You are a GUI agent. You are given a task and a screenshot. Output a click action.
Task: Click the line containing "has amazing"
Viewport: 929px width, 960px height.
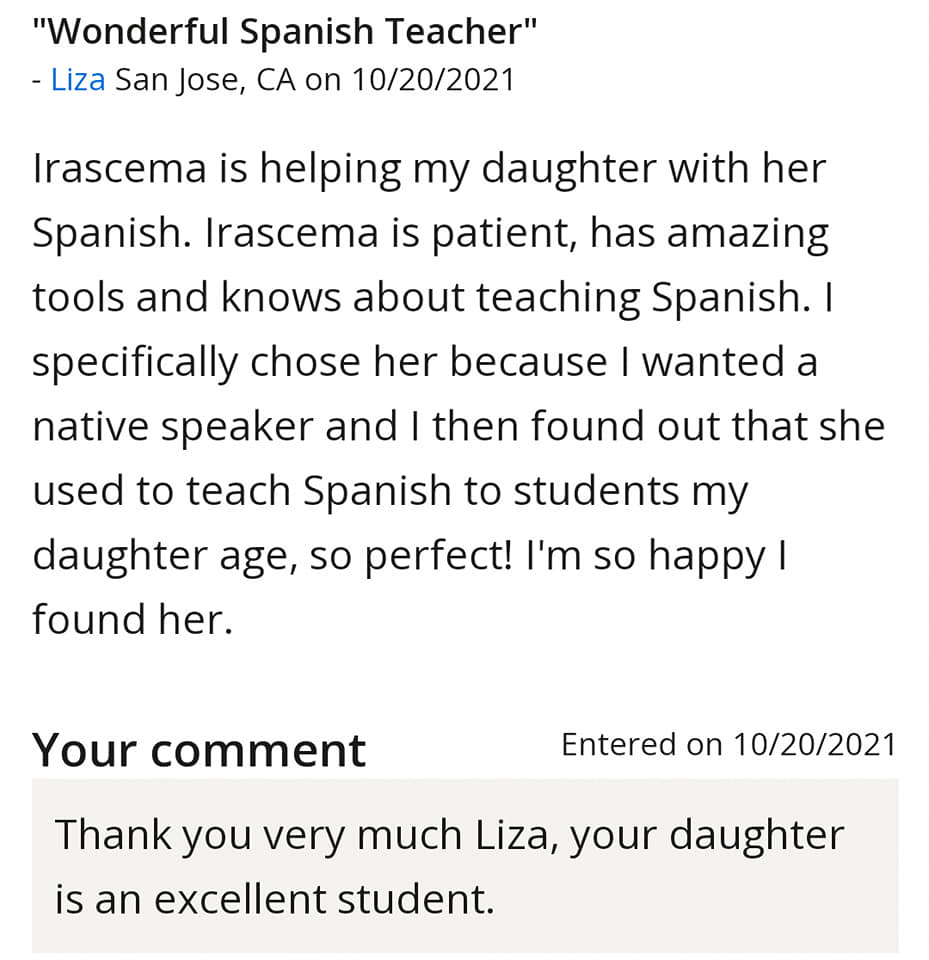pos(431,235)
